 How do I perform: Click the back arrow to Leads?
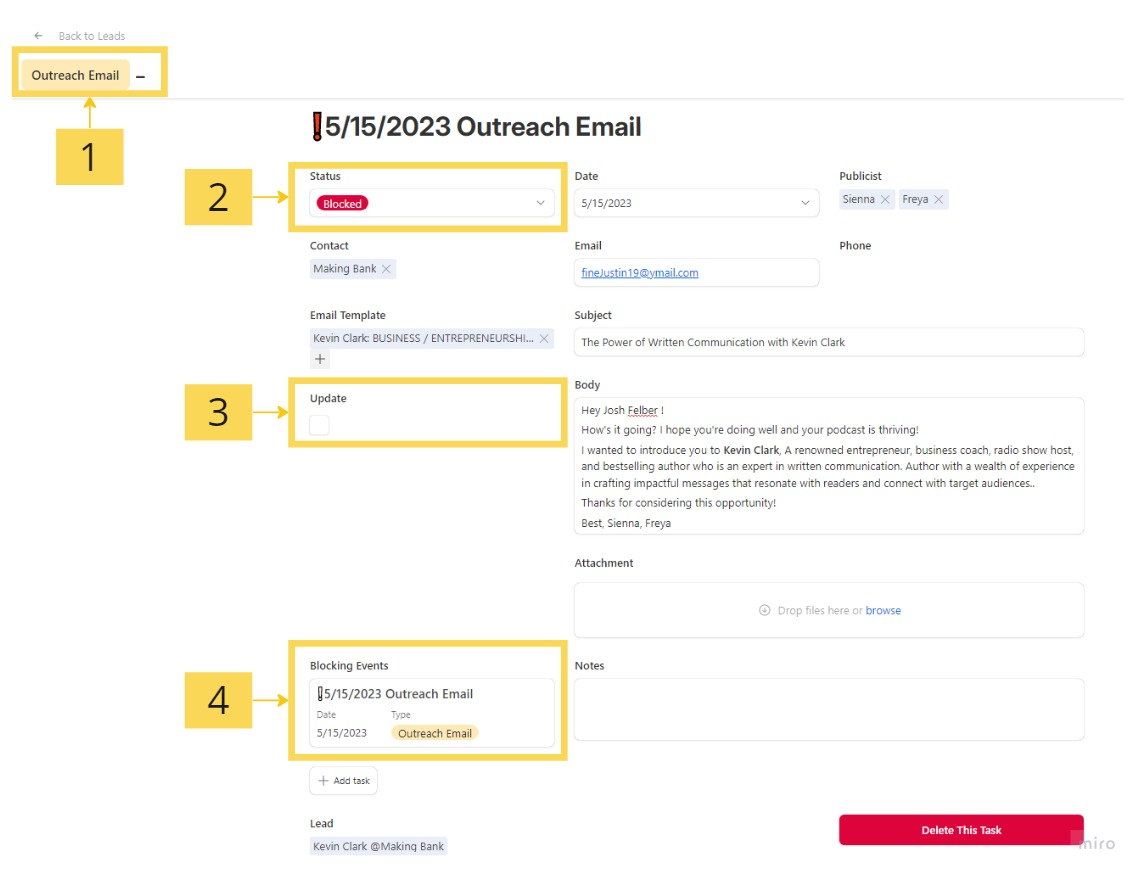38,36
